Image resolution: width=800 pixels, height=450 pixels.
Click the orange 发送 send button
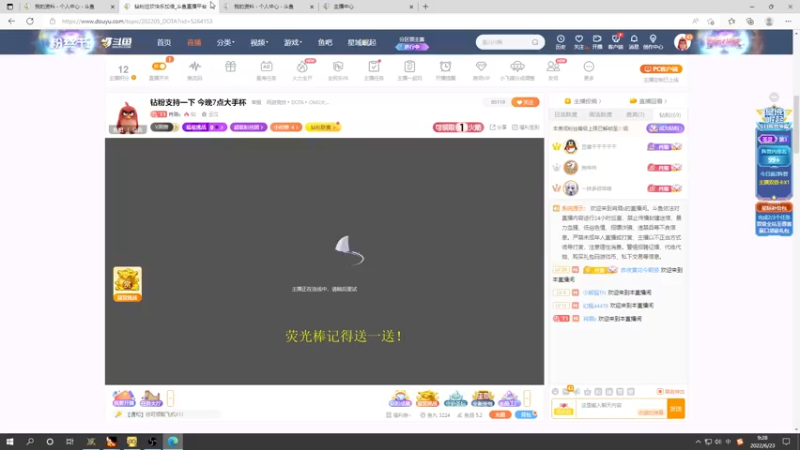coord(676,408)
